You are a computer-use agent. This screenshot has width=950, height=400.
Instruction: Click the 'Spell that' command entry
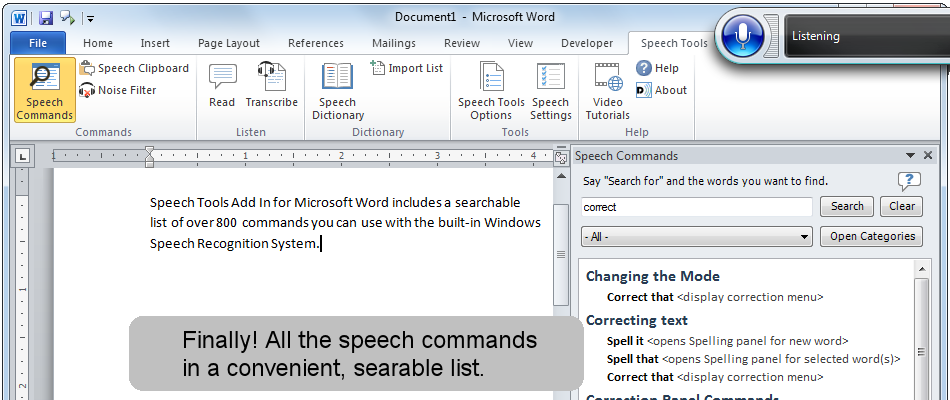pos(754,359)
